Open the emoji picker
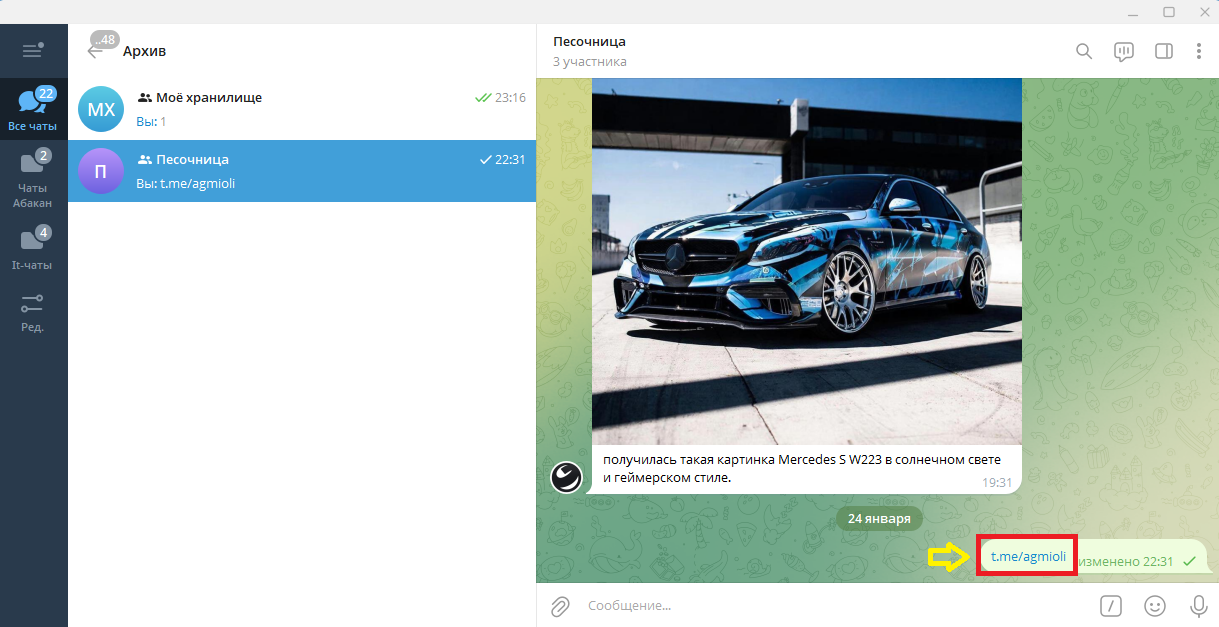The width and height of the screenshot is (1219, 627). point(1155,605)
